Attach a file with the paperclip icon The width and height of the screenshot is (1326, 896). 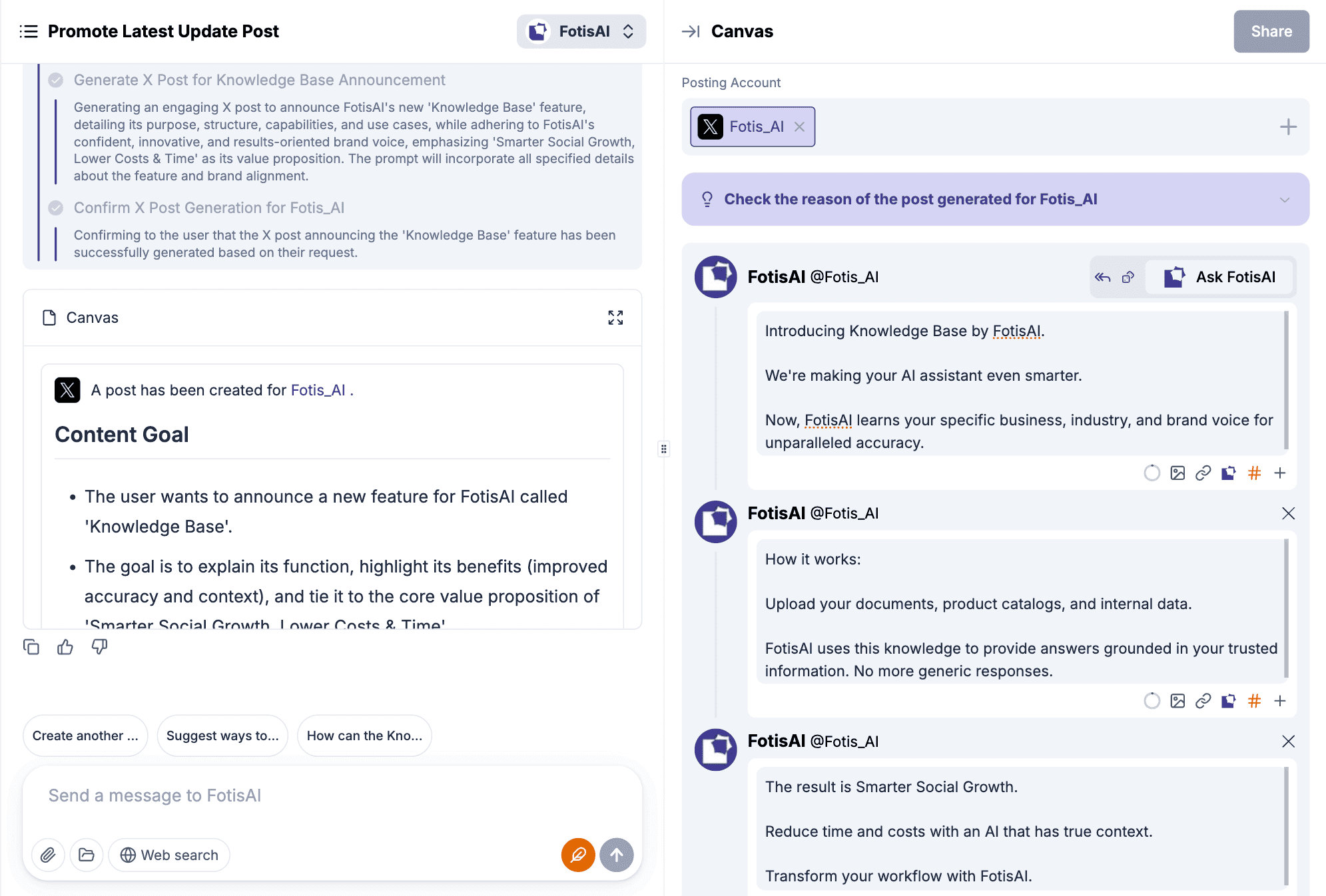pyautogui.click(x=48, y=855)
